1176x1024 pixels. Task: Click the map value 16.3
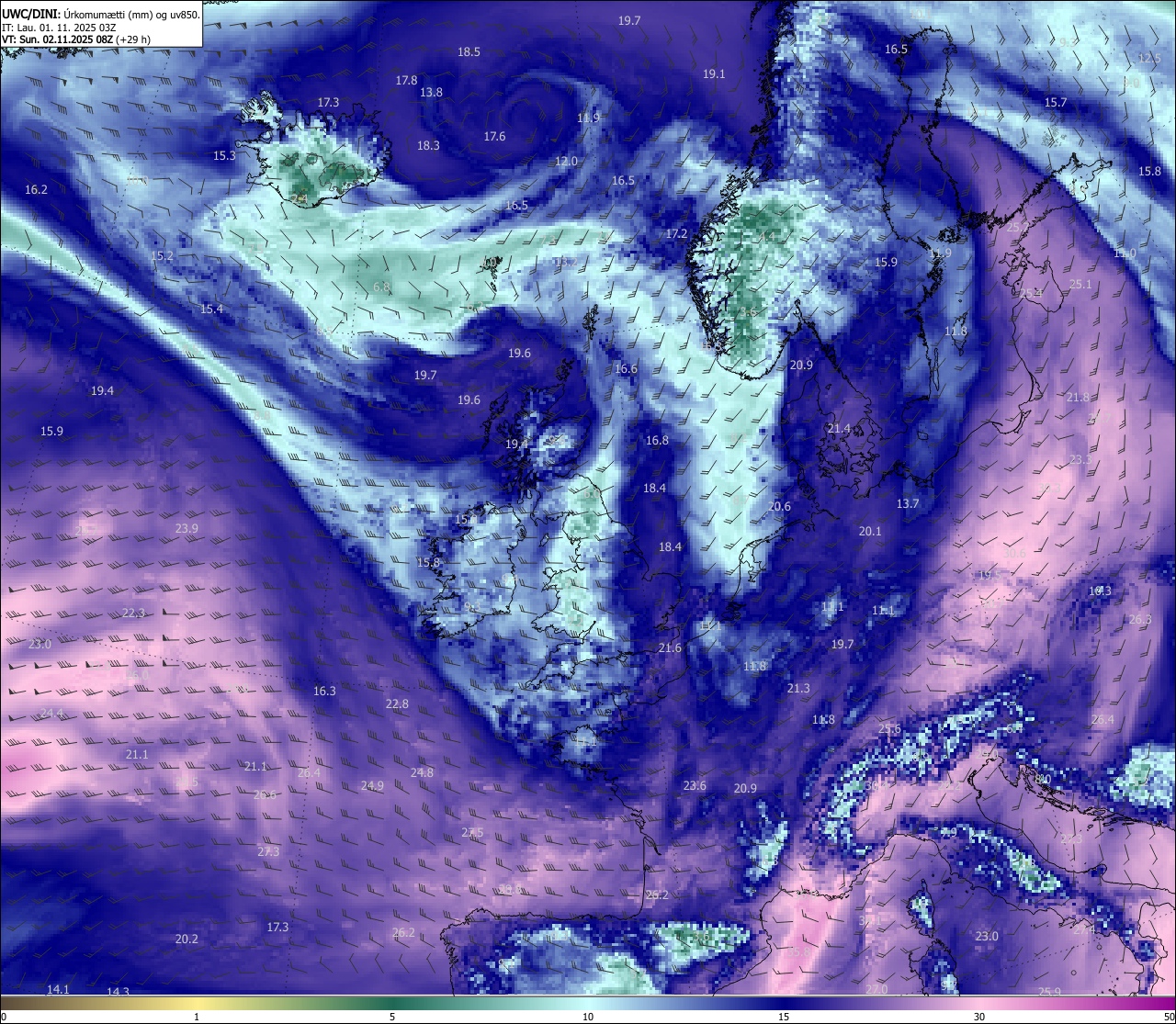point(324,692)
